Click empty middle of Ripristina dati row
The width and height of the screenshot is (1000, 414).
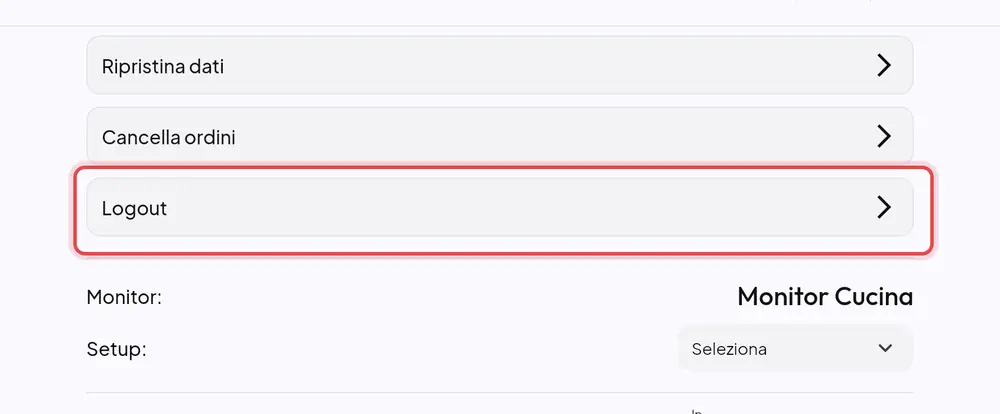click(x=542, y=65)
